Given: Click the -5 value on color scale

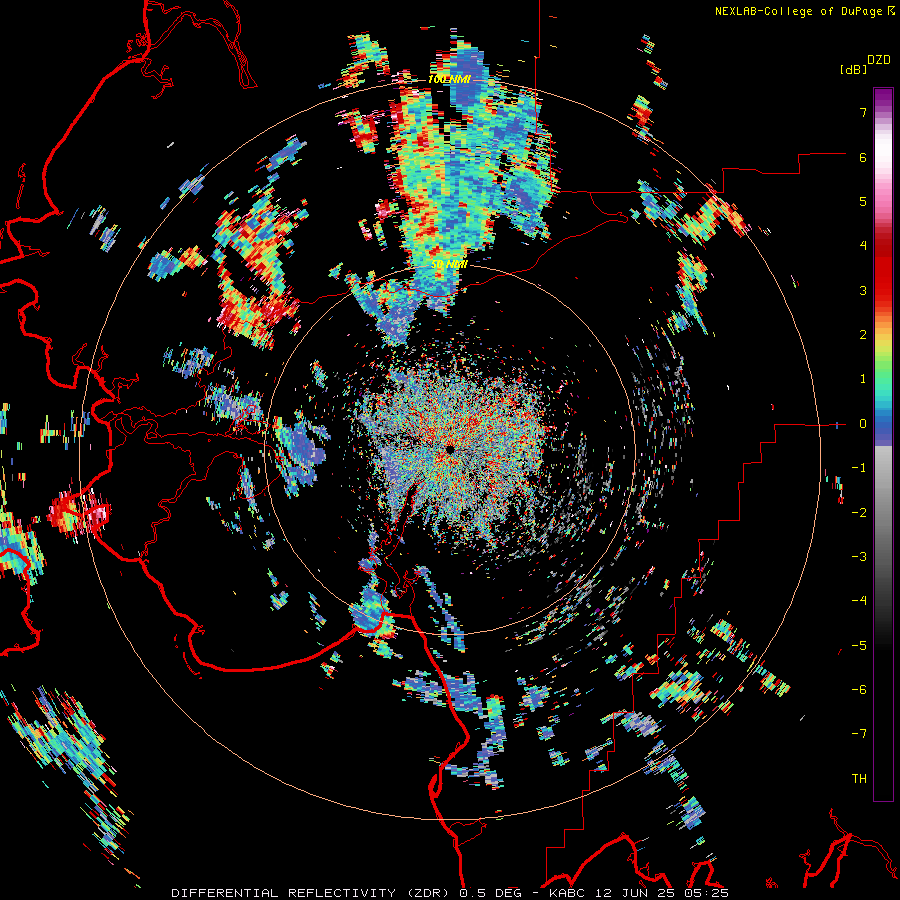Looking at the screenshot, I should [859, 645].
